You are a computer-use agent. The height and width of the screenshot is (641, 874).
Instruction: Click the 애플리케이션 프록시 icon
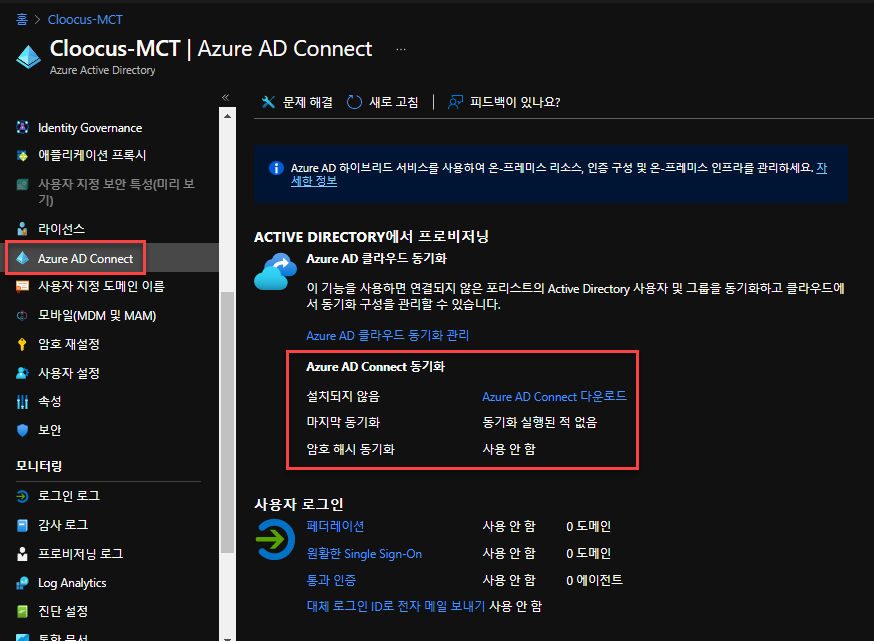click(22, 156)
